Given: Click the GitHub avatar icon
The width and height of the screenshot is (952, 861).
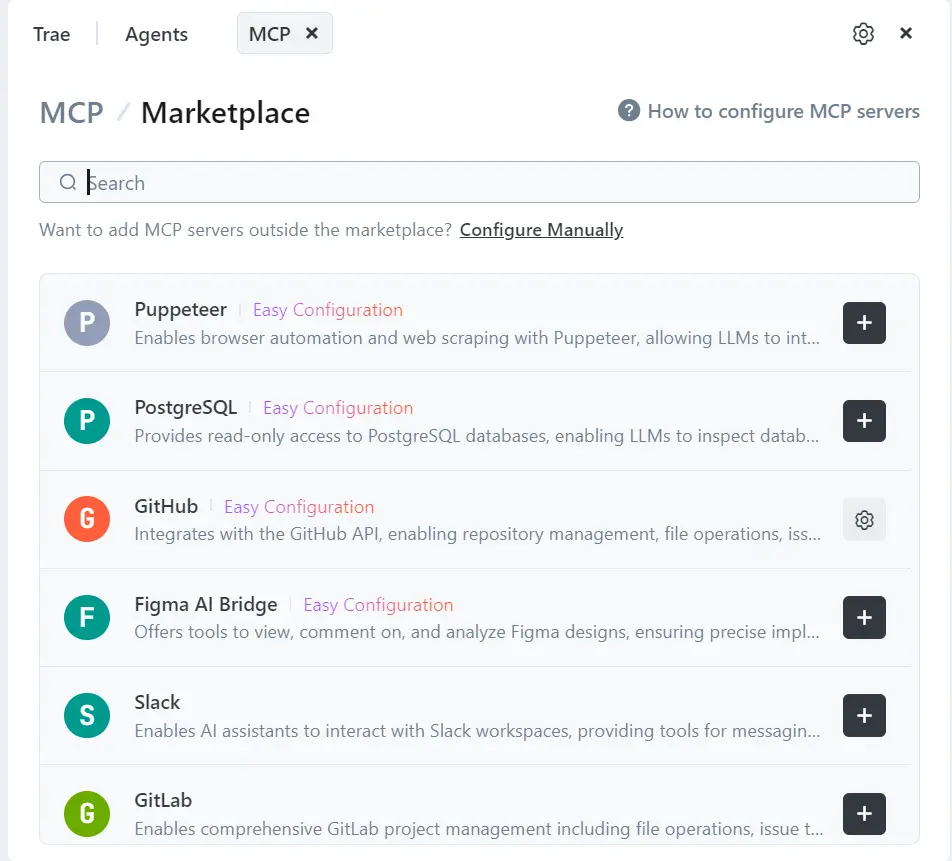Looking at the screenshot, I should [x=87, y=519].
